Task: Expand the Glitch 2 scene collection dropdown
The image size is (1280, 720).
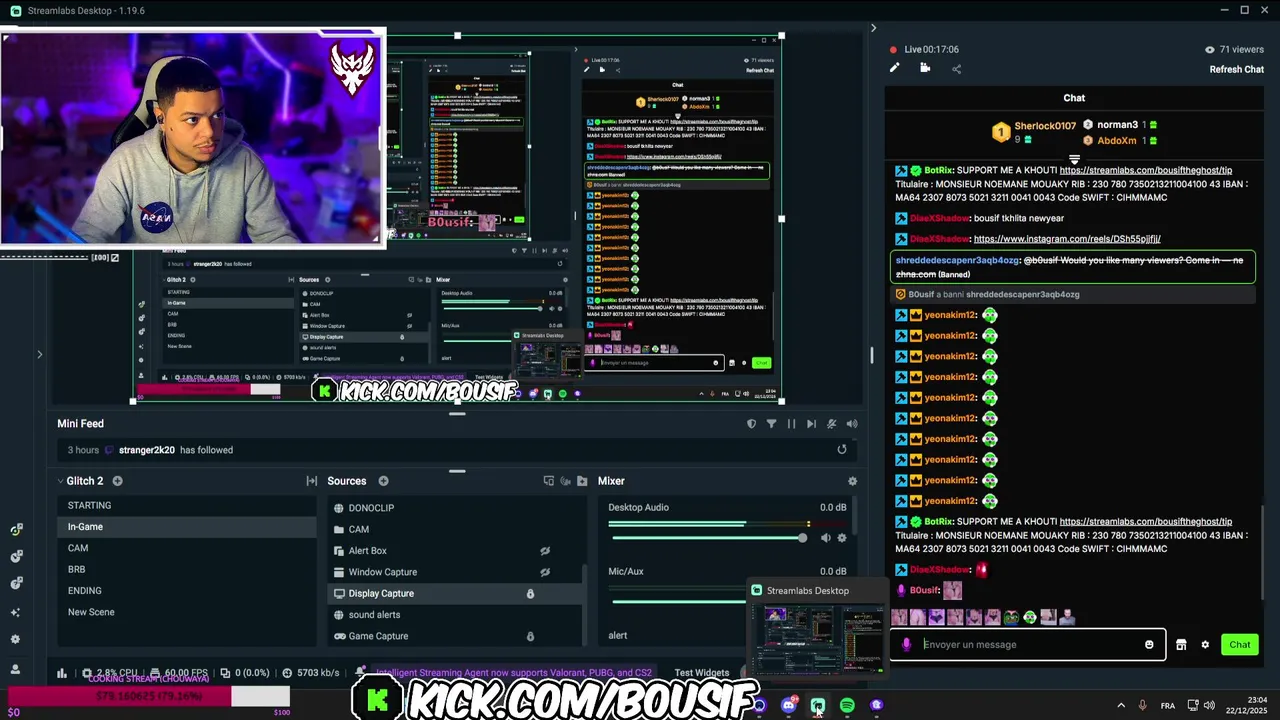Action: click(61, 481)
